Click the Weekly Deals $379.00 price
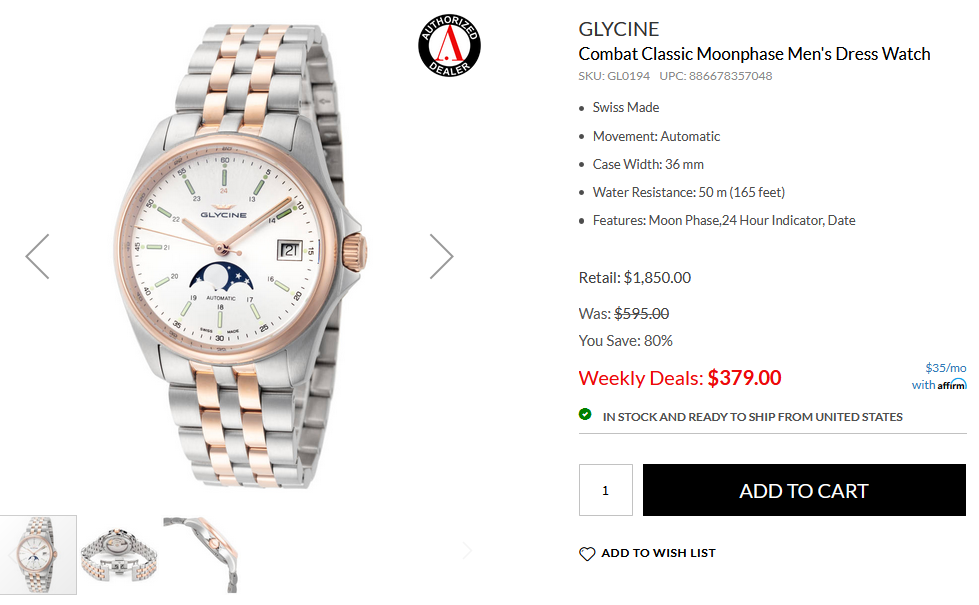 680,378
